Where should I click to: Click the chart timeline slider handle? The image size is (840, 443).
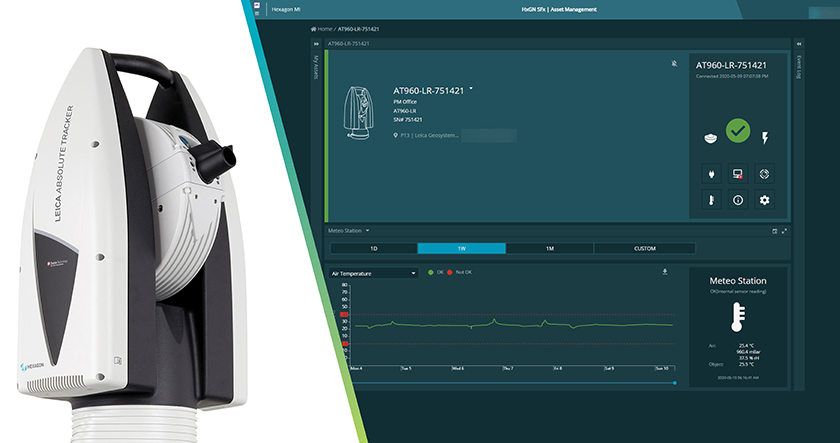click(x=676, y=381)
